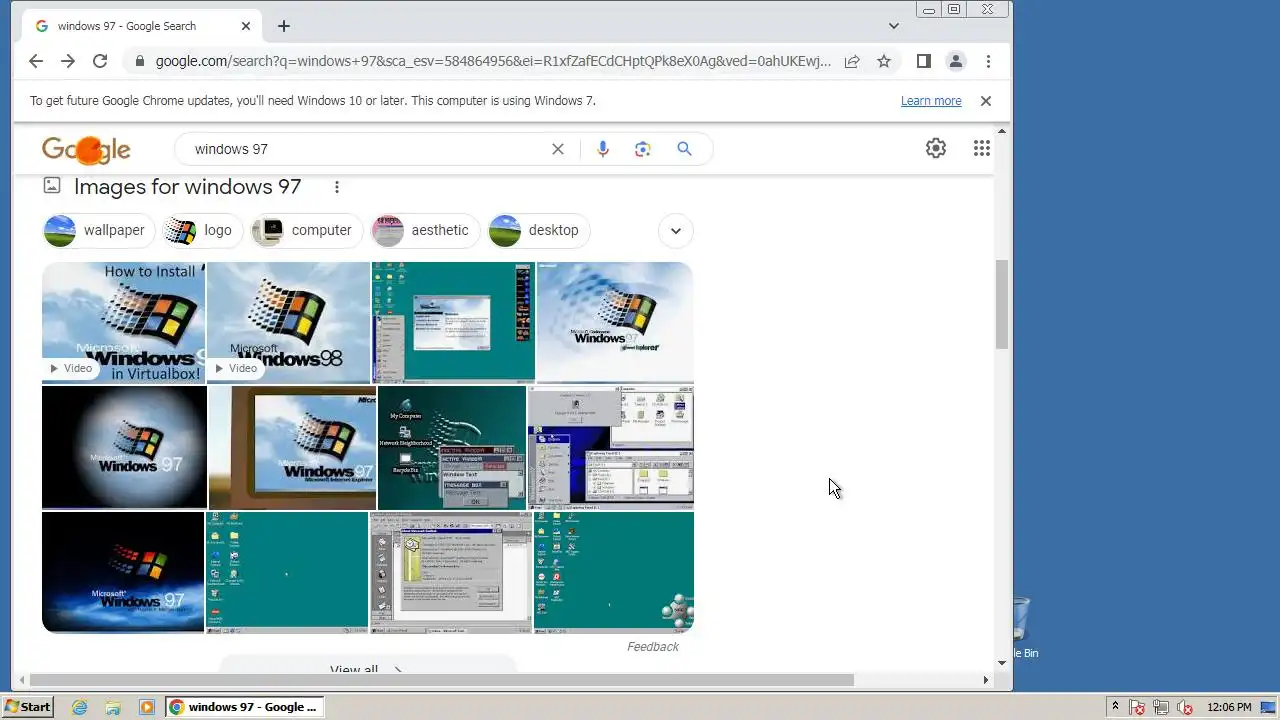Image resolution: width=1280 pixels, height=720 pixels.
Task: Open the My Computer desktop screenshot thumbnail
Action: [x=452, y=447]
